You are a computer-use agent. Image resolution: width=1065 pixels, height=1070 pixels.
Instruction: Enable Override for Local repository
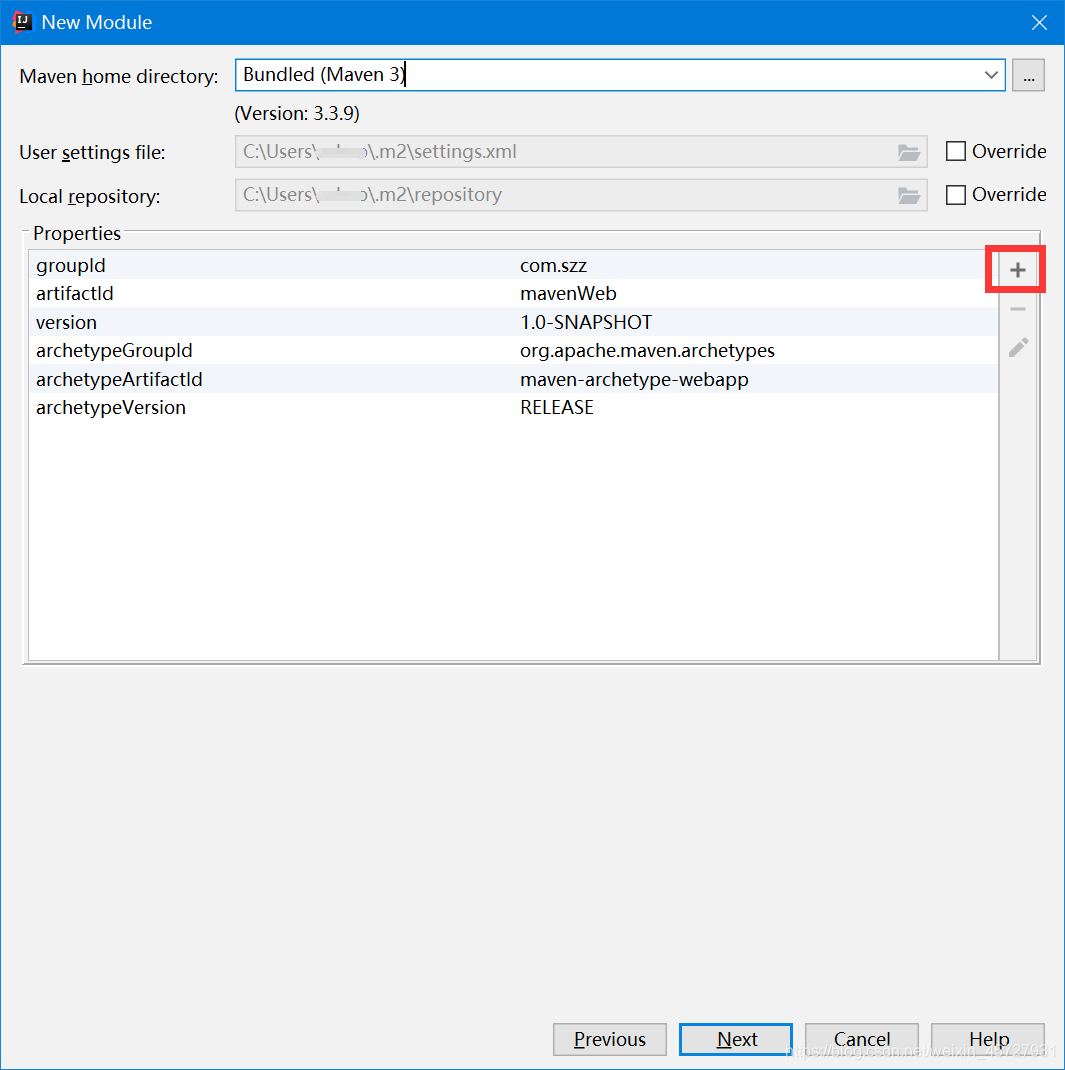(x=955, y=194)
